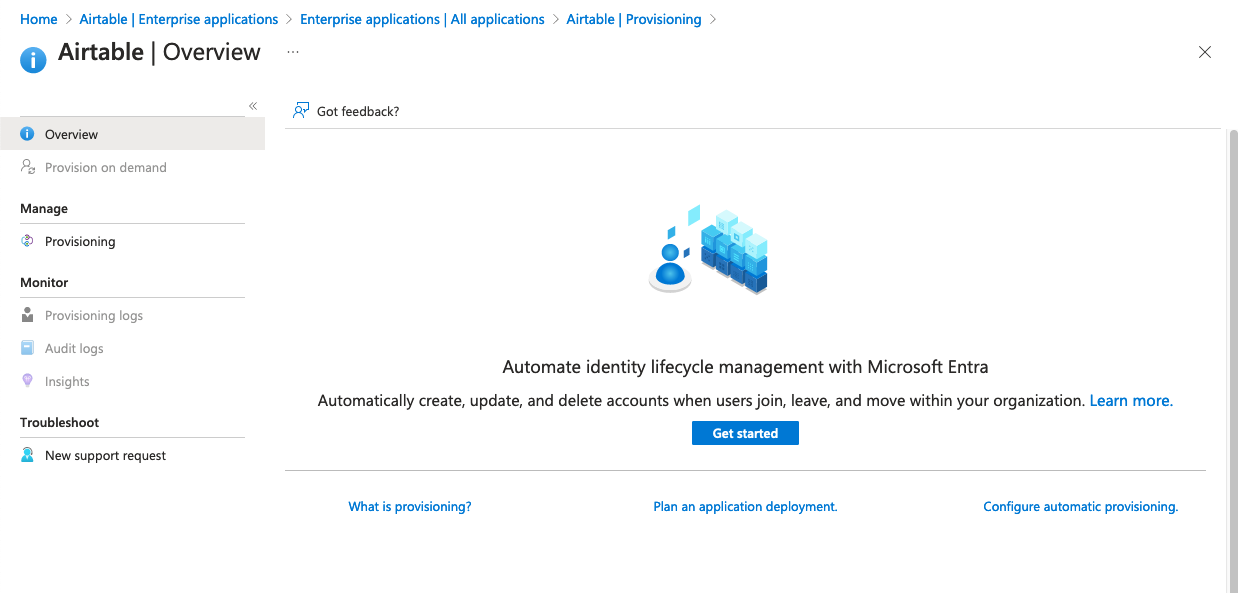Close the Airtable Overview pane
Image resolution: width=1238 pixels, height=593 pixels.
[1205, 52]
